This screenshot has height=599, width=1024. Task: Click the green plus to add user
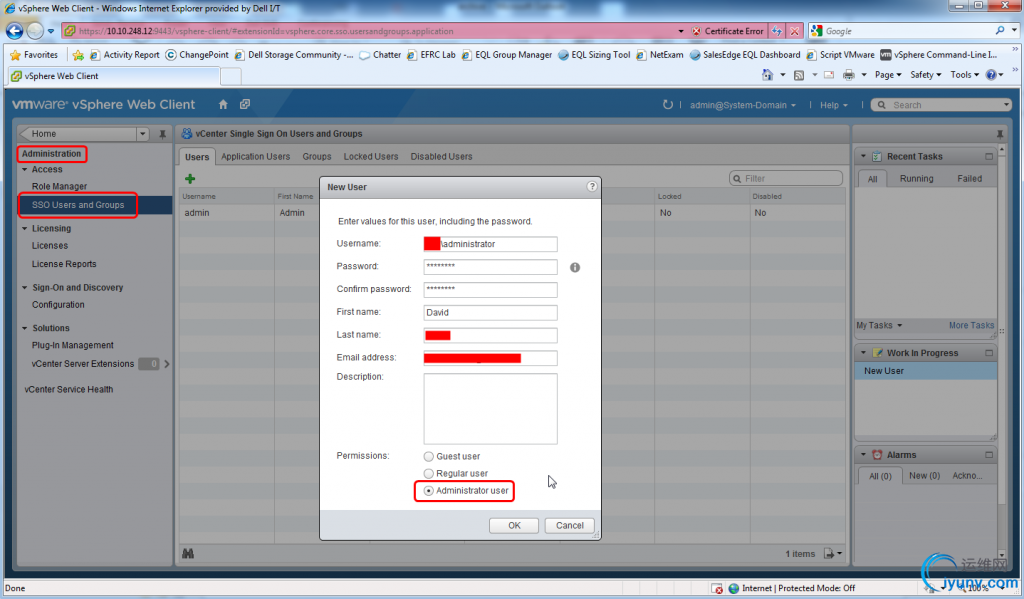tap(190, 178)
